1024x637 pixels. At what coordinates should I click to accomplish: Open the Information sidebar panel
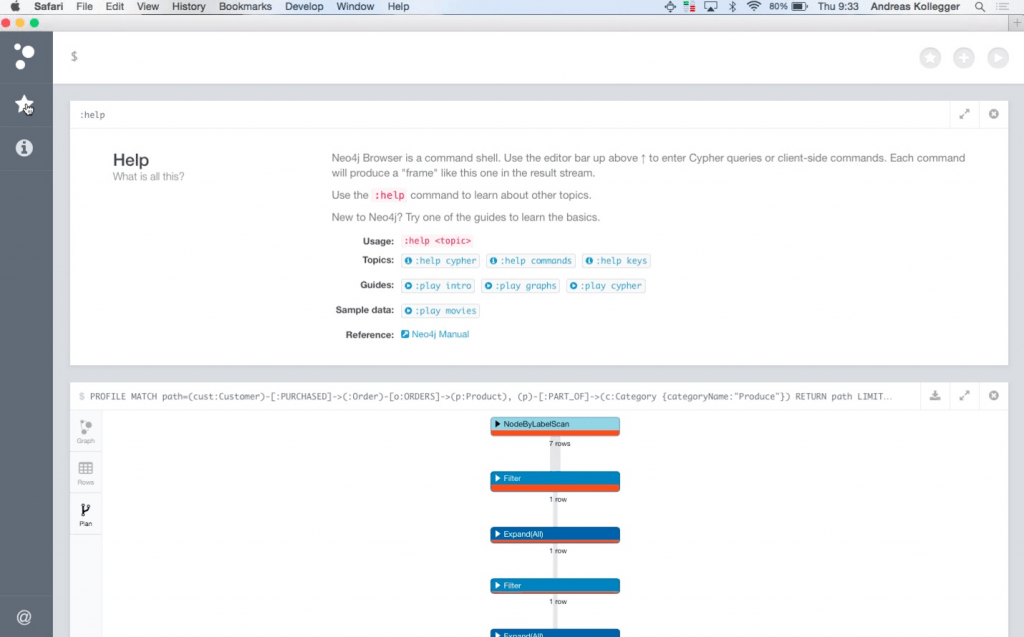(x=24, y=148)
